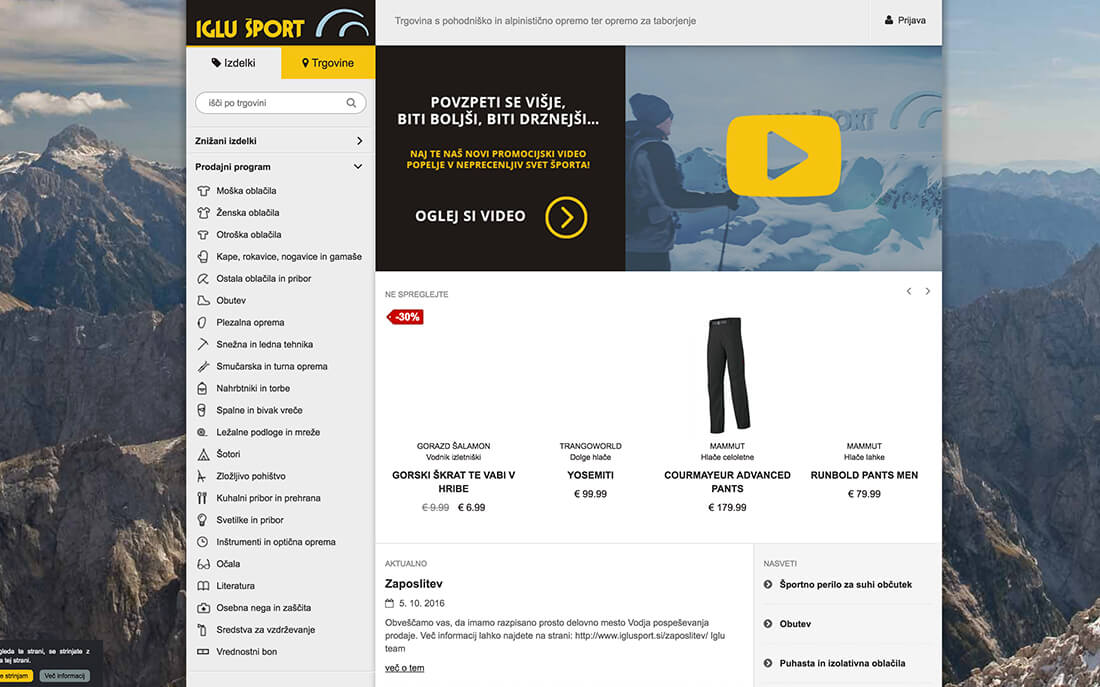The height and width of the screenshot is (687, 1100).
Task: Click the search magnifier icon
Action: [351, 103]
